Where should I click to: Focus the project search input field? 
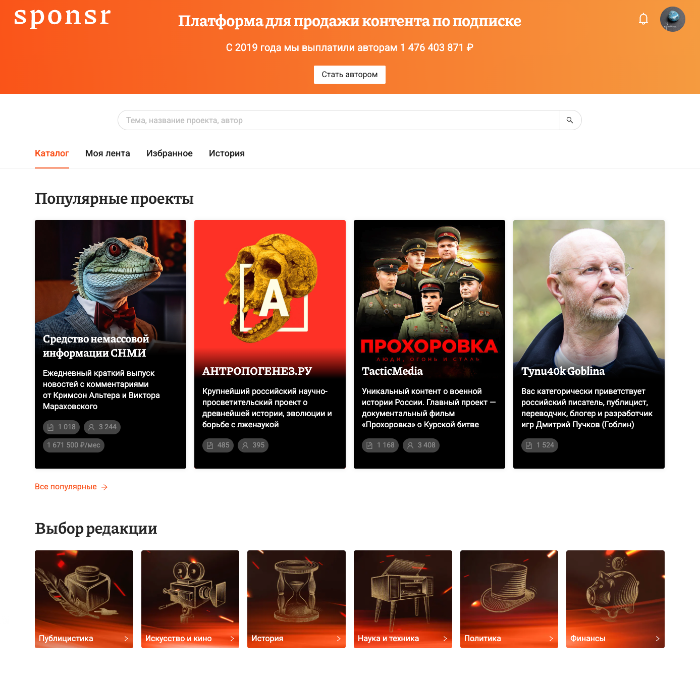pos(338,120)
